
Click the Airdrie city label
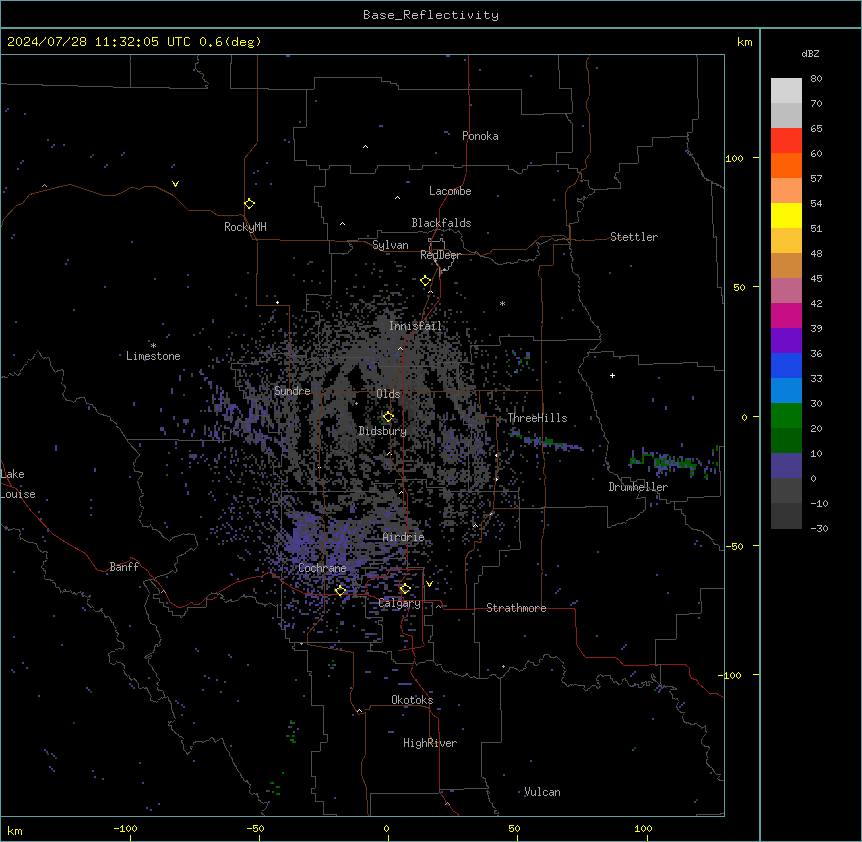click(x=404, y=537)
